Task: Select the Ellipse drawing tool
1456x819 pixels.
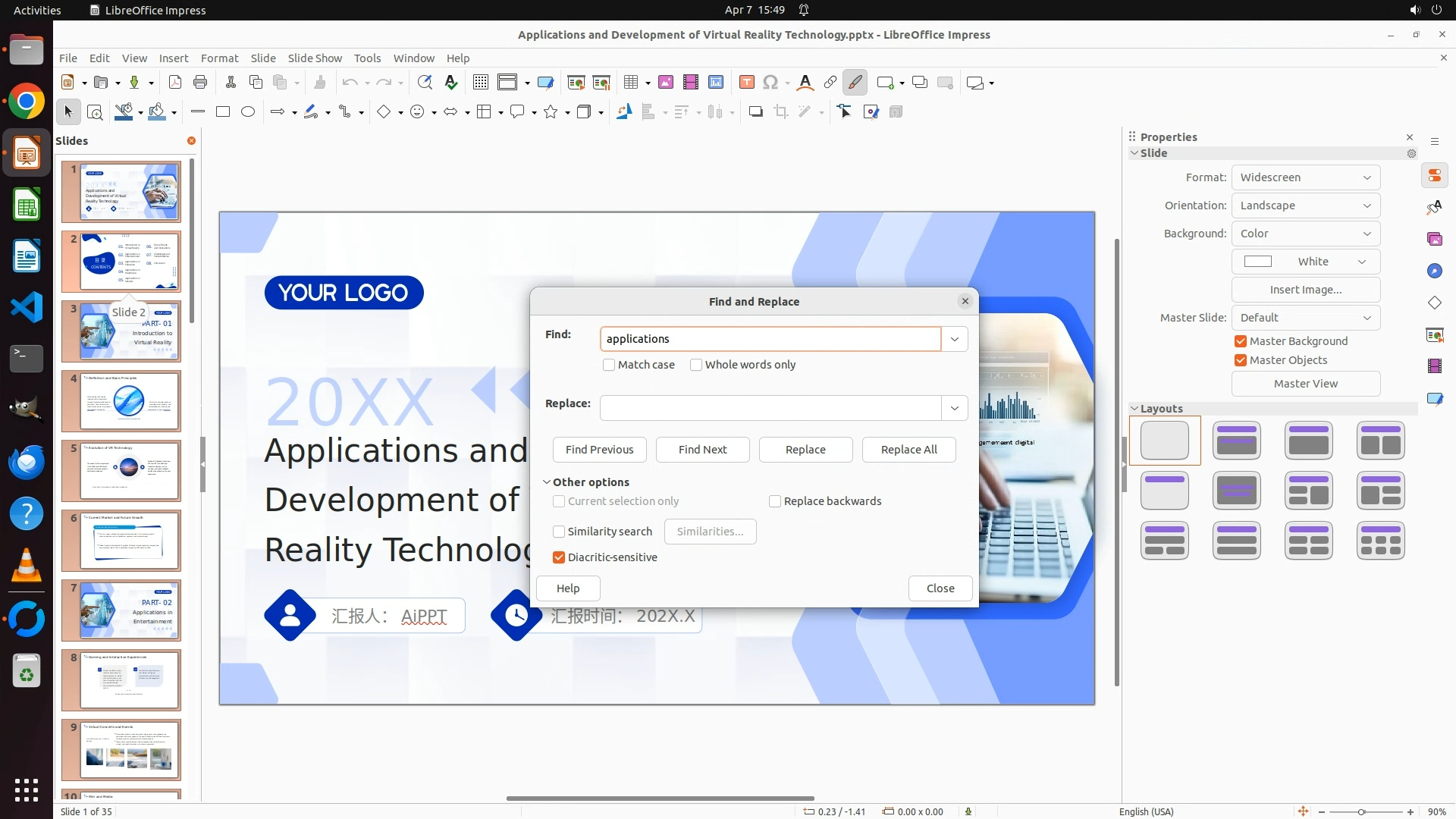Action: point(248,112)
